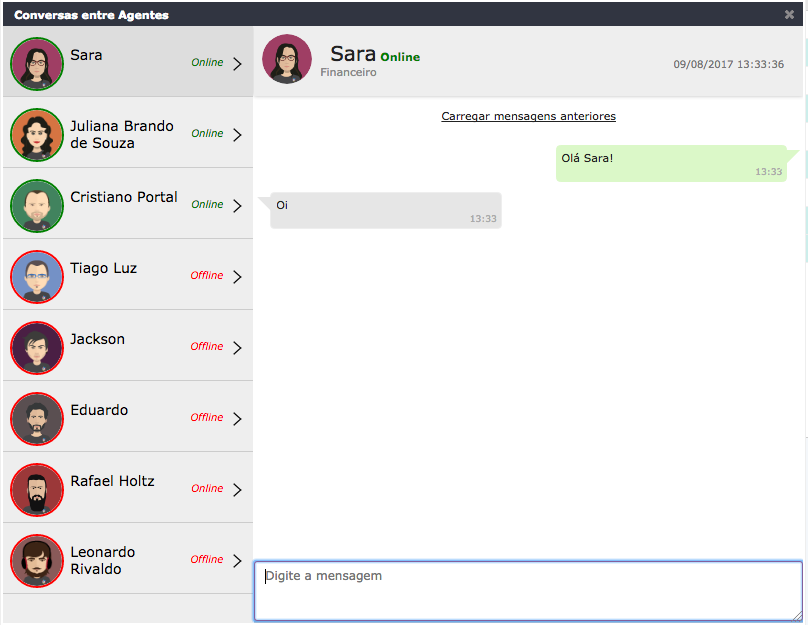Viewport: 808px width, 625px height.
Task: Click Eduardo's profile avatar
Action: (37, 418)
